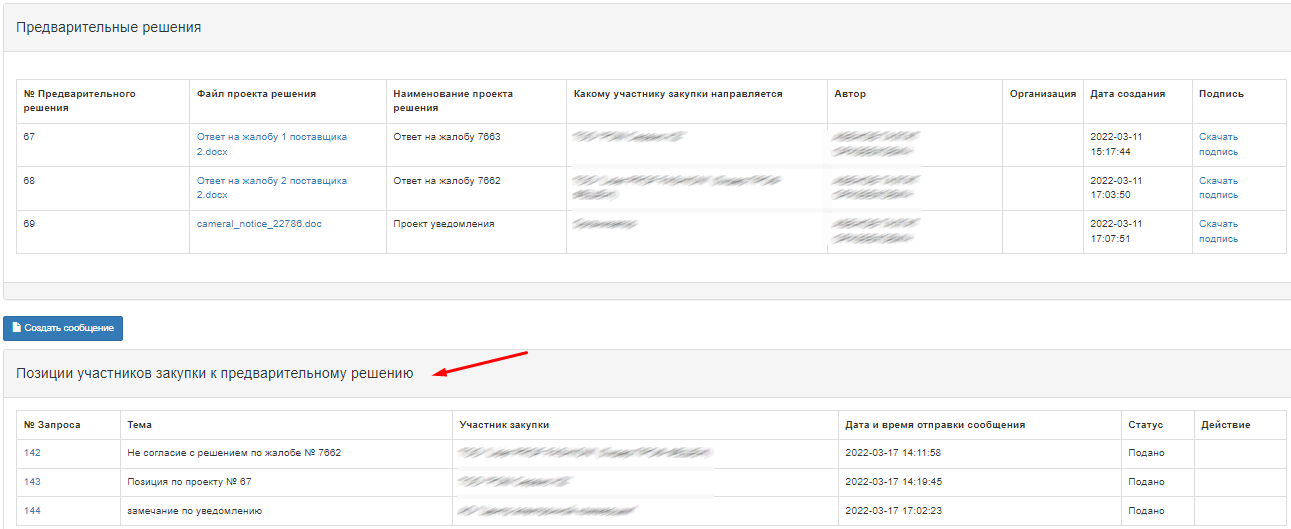Open preliminary decision number 68
Viewport: 1291px width, 529px height.
[29, 181]
